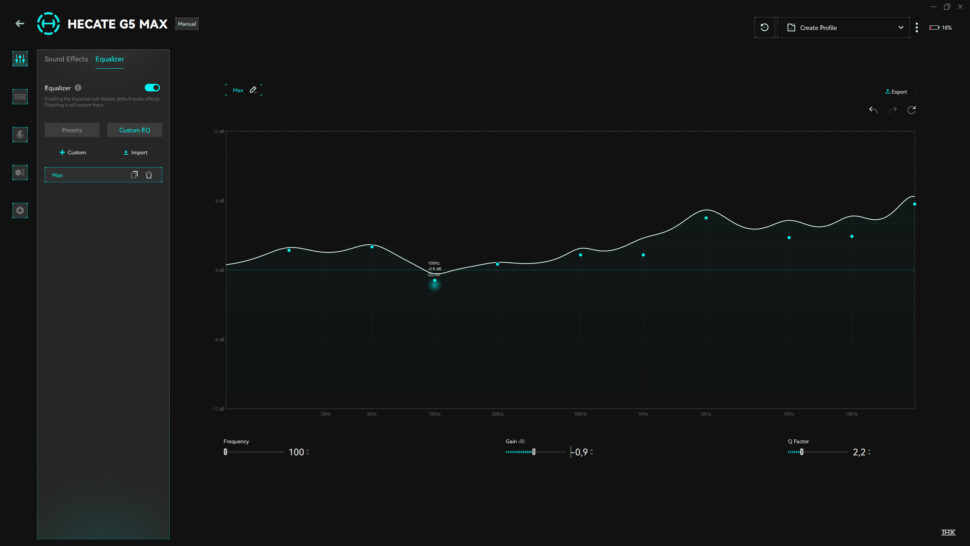Undo the last EQ change
Image resolution: width=970 pixels, height=546 pixels.
click(873, 110)
